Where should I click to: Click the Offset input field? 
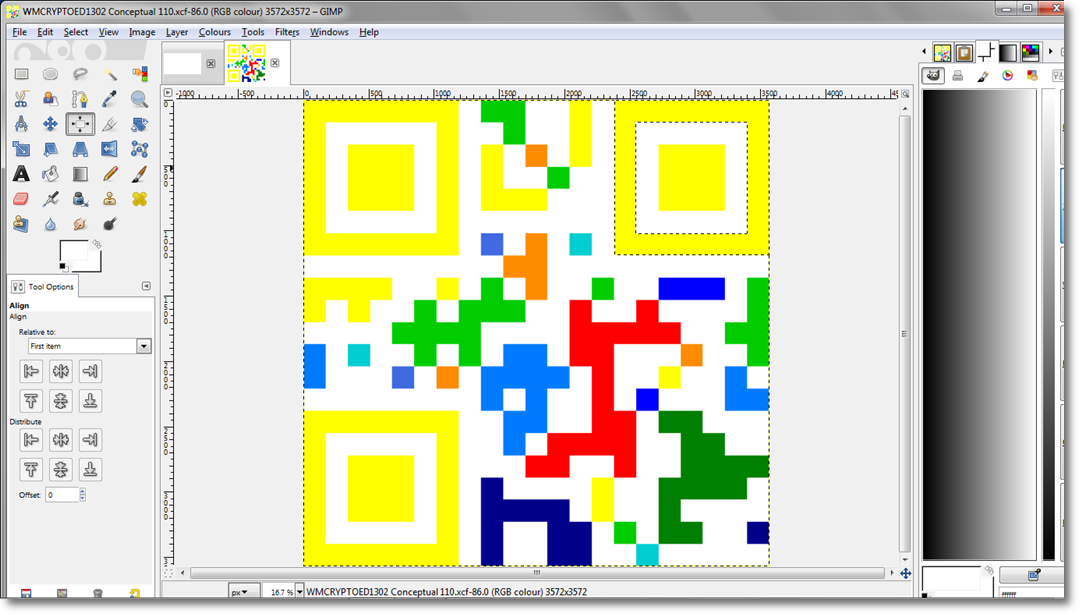(62, 494)
